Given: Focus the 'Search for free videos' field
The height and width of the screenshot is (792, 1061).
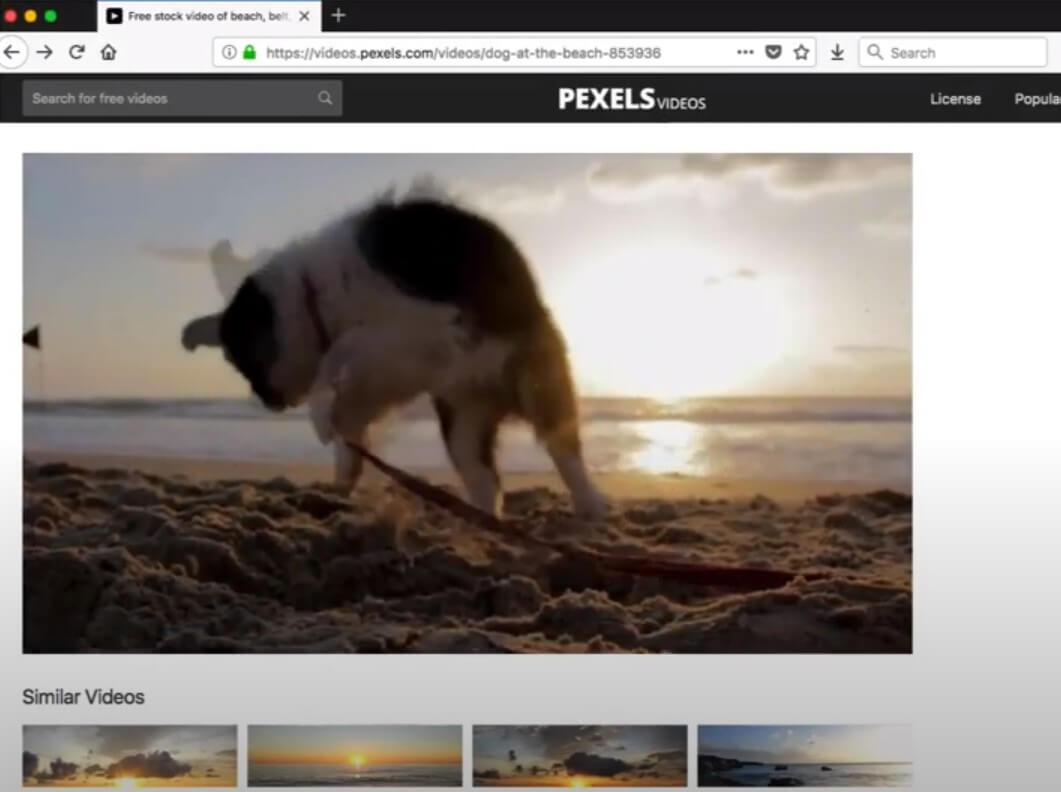Looking at the screenshot, I should (160, 98).
